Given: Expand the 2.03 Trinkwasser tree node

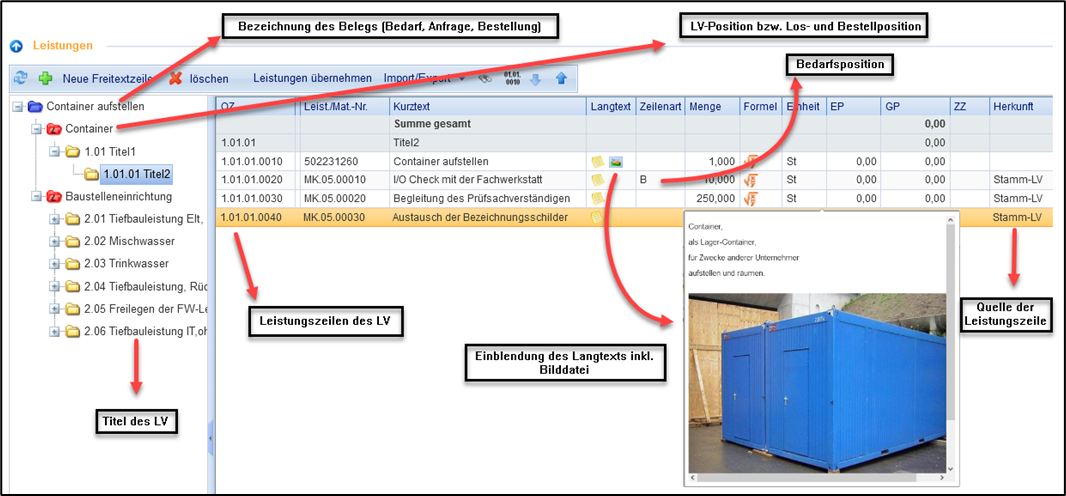Looking at the screenshot, I should (54, 264).
